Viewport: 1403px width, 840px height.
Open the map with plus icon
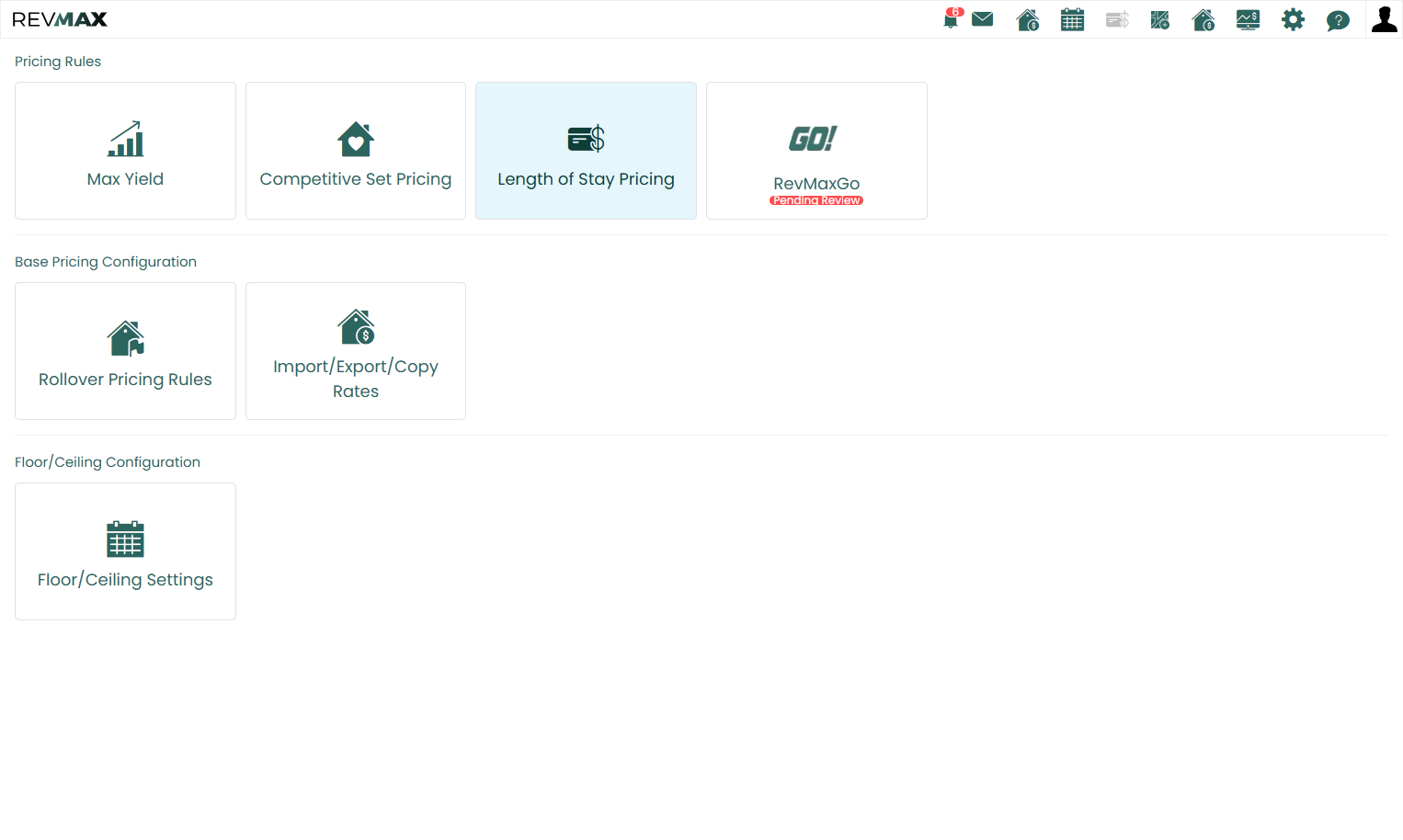coord(1160,19)
